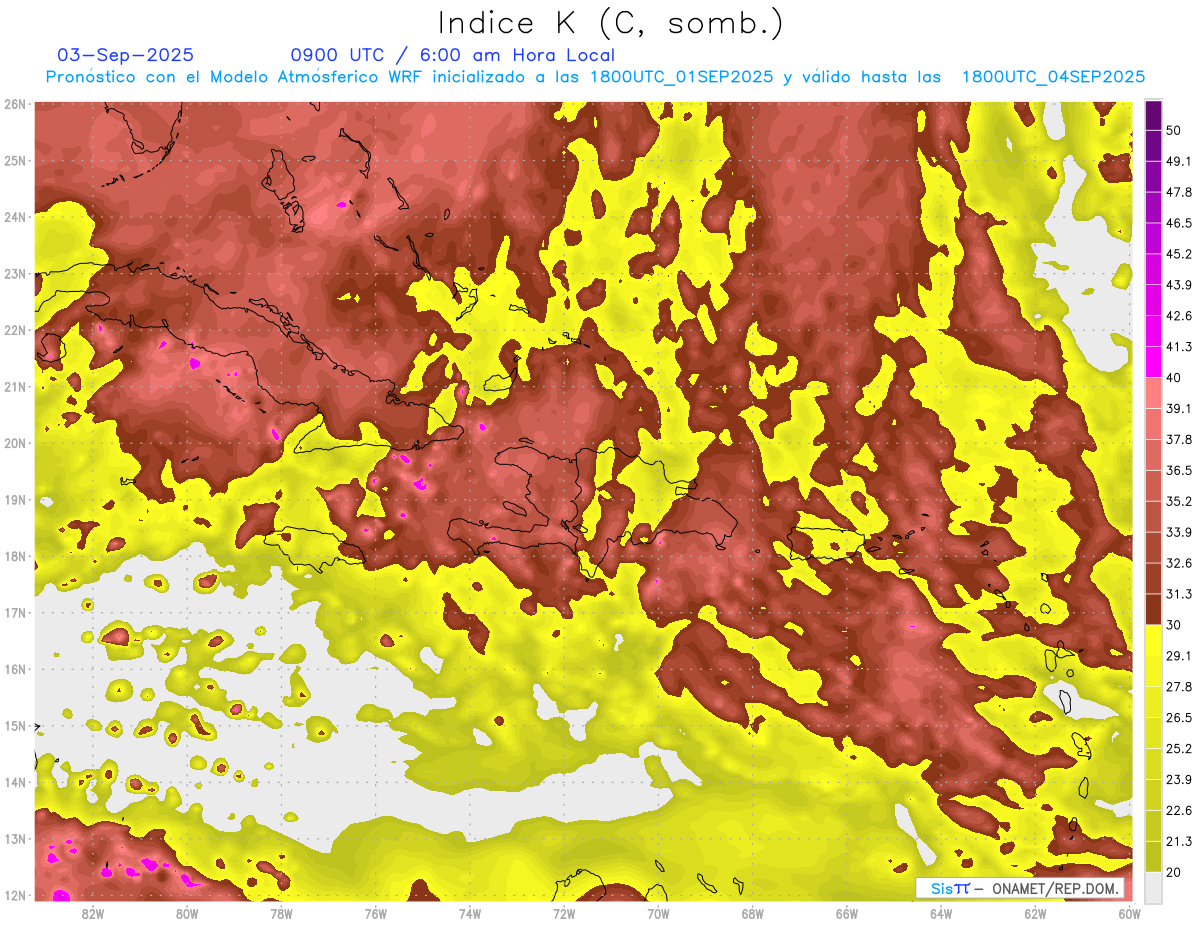Click the latitude axis label '24N'
Image resolution: width=1200 pixels, height=927 pixels.
(15, 217)
